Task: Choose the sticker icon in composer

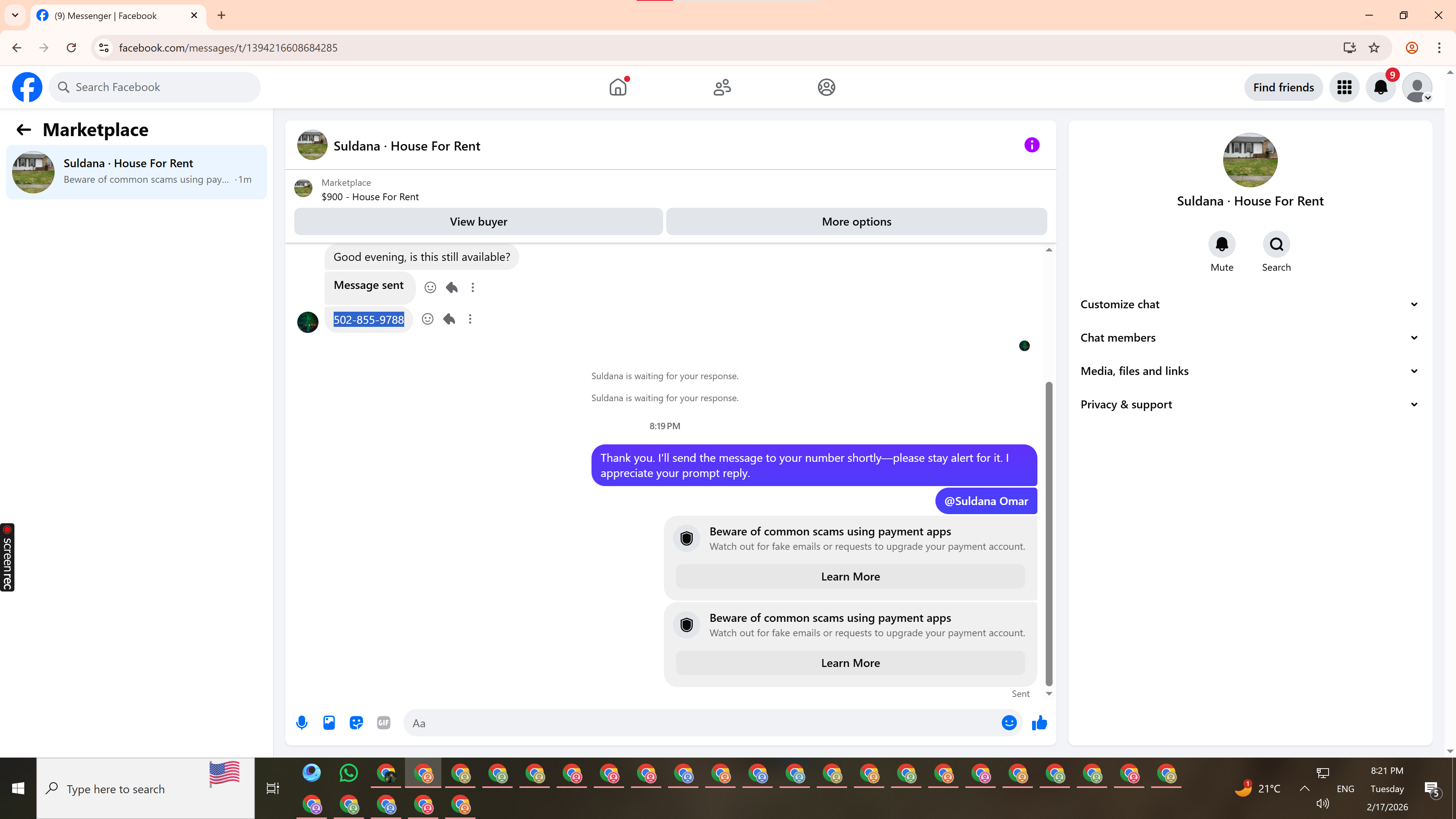Action: pyautogui.click(x=356, y=723)
